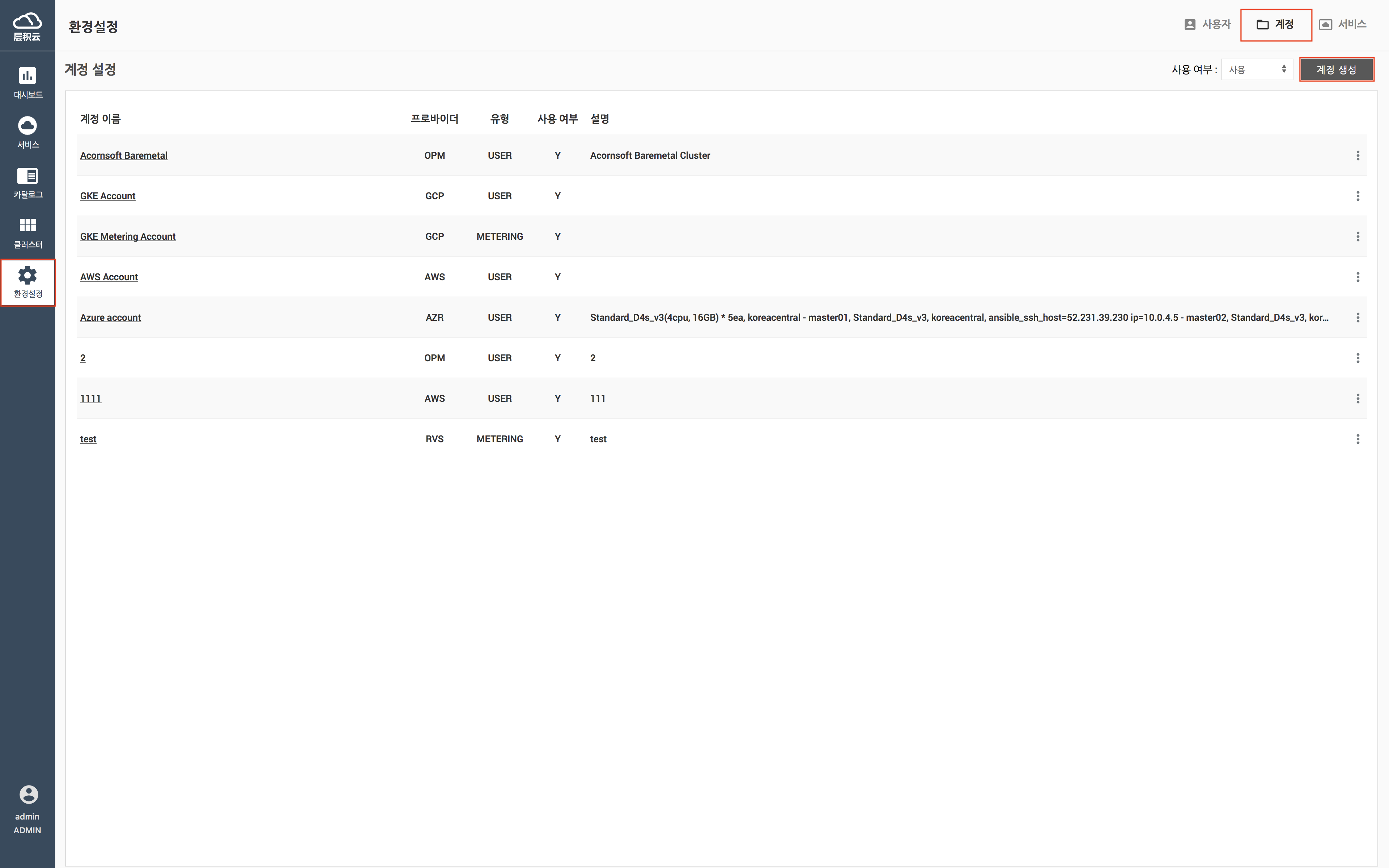Open more options for Acornsoft Baremetal row
The image size is (1389, 868).
(1358, 156)
